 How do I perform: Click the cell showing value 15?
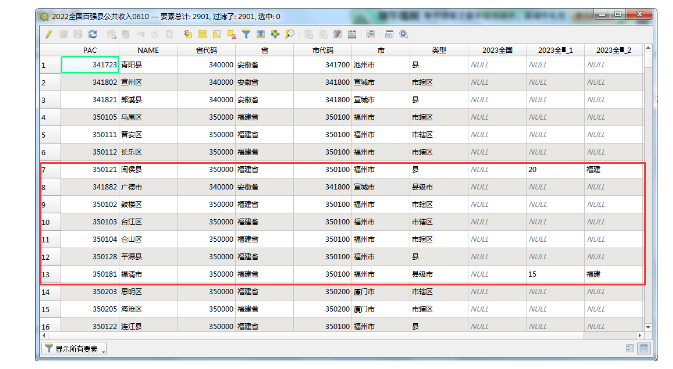(555, 274)
